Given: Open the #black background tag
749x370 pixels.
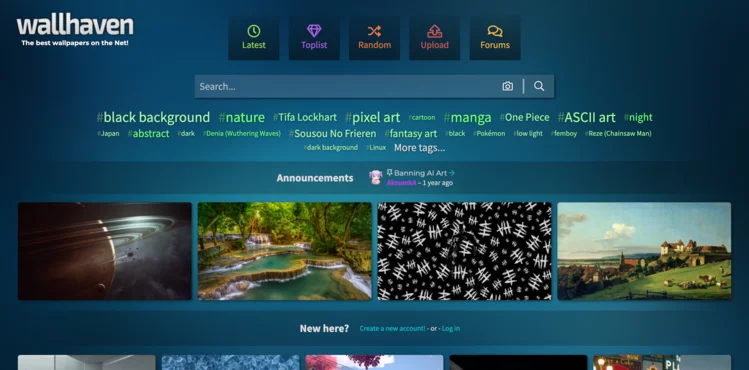Looking at the screenshot, I should click(153, 117).
